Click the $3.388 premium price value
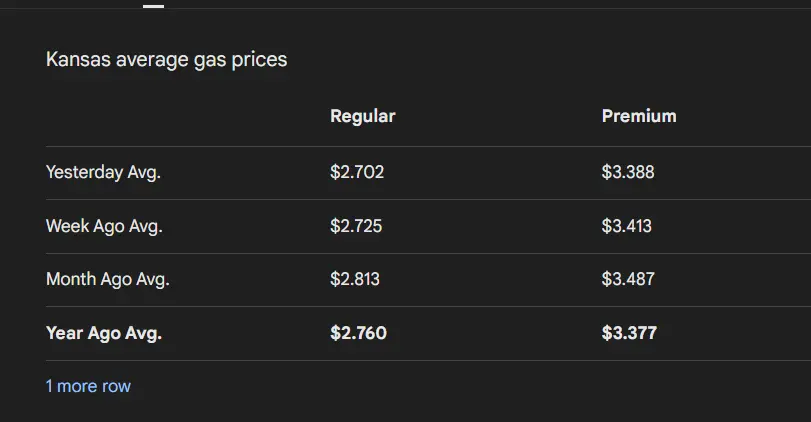 (627, 172)
